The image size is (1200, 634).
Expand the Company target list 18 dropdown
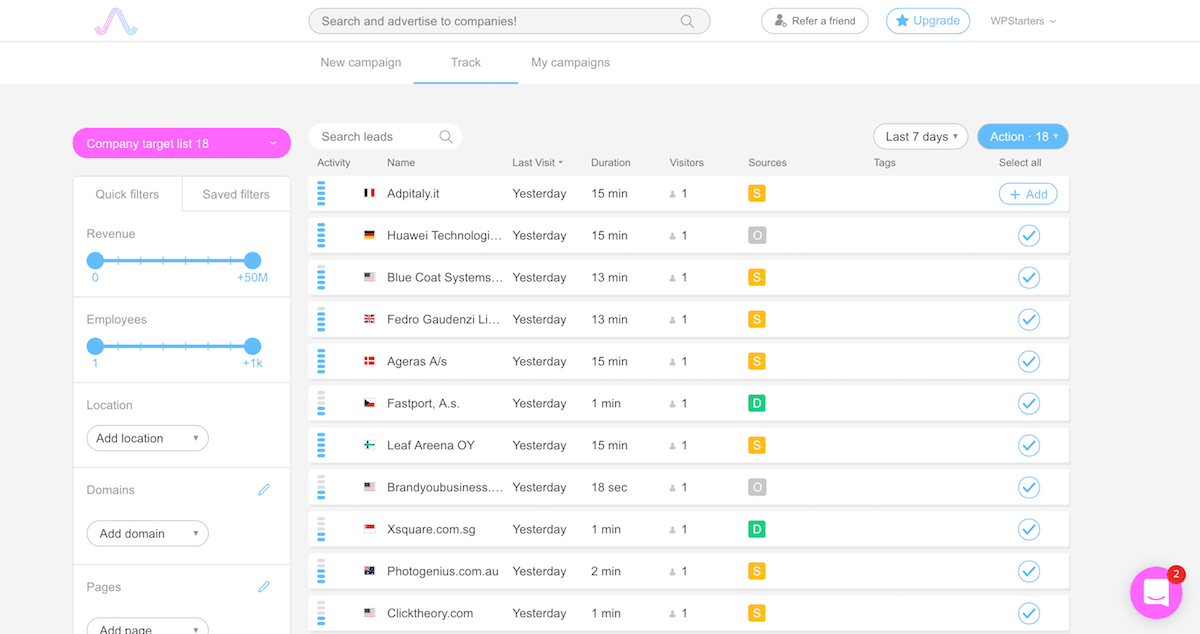pyautogui.click(x=181, y=143)
